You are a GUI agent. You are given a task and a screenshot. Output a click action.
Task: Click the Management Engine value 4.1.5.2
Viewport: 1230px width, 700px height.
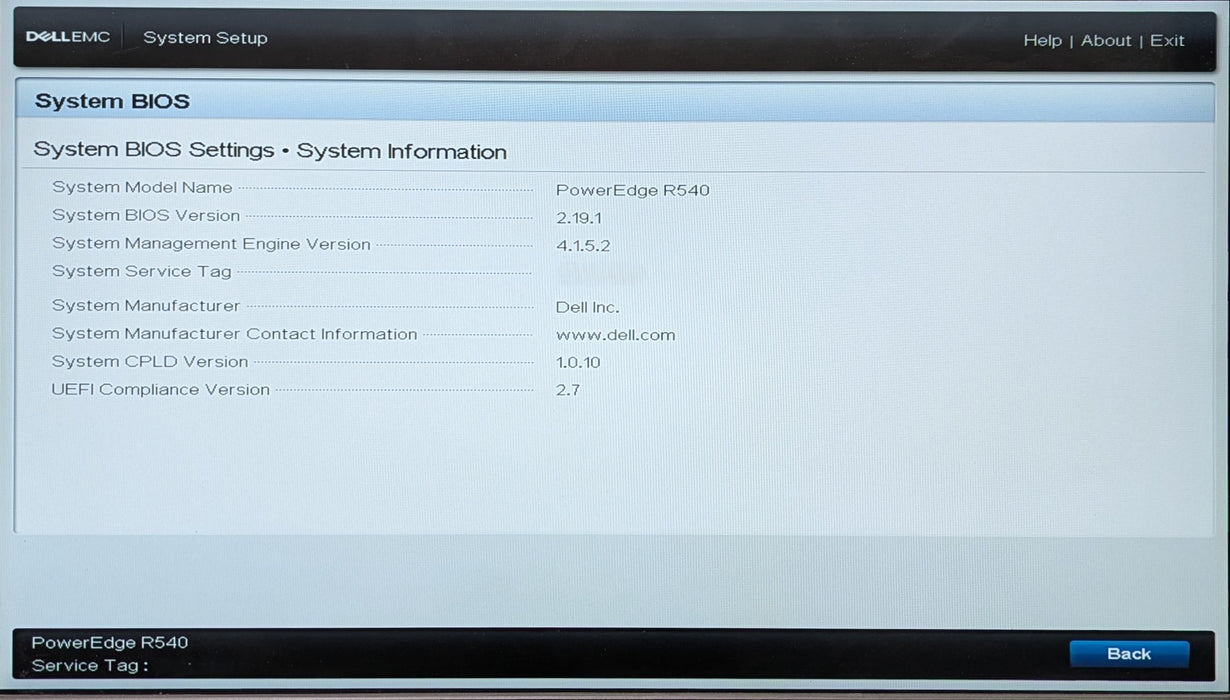582,246
